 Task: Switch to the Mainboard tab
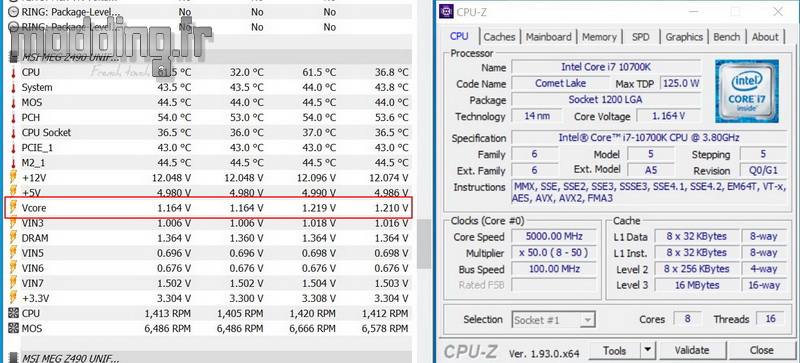click(548, 37)
